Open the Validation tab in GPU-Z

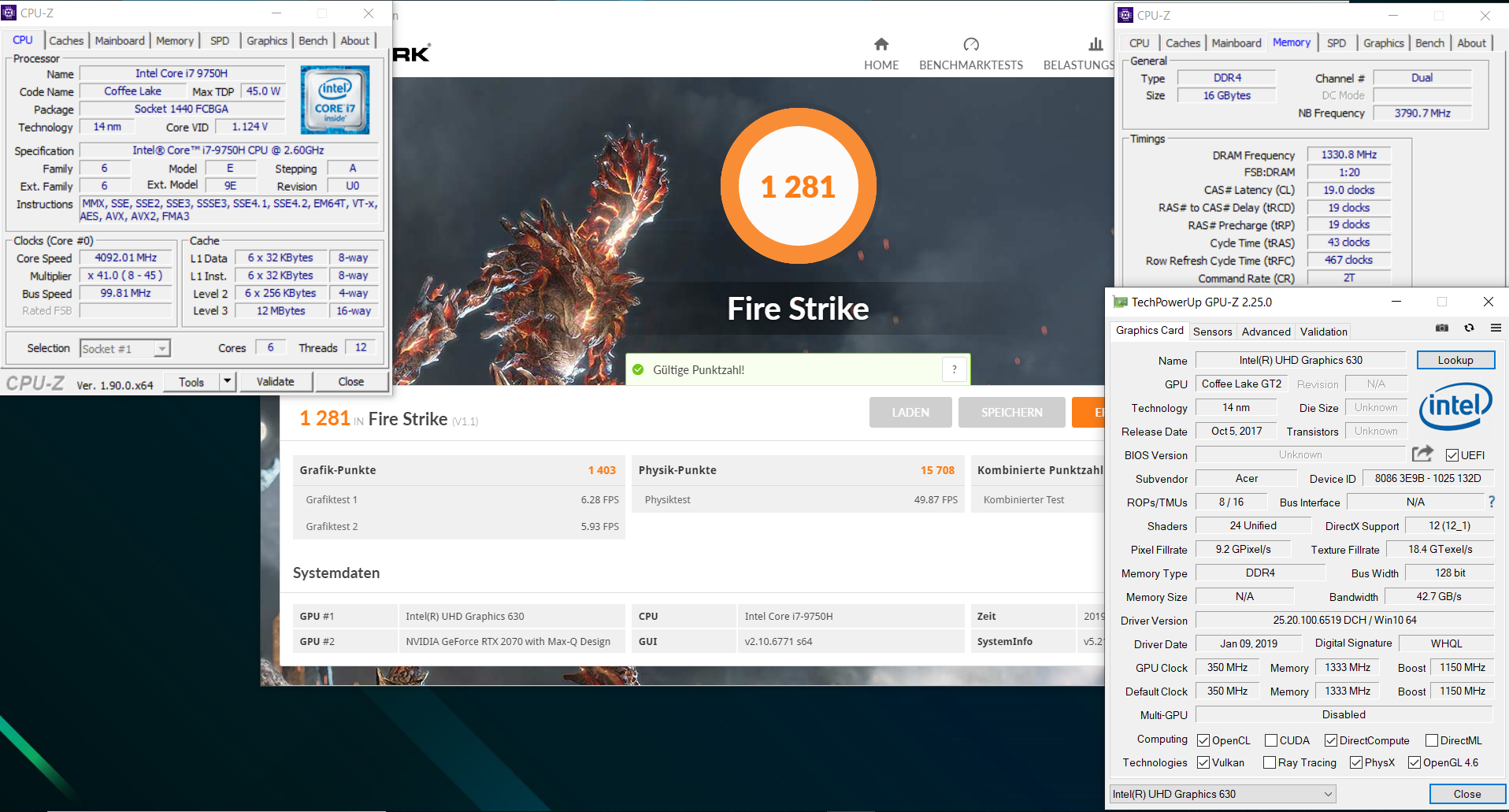(1323, 332)
